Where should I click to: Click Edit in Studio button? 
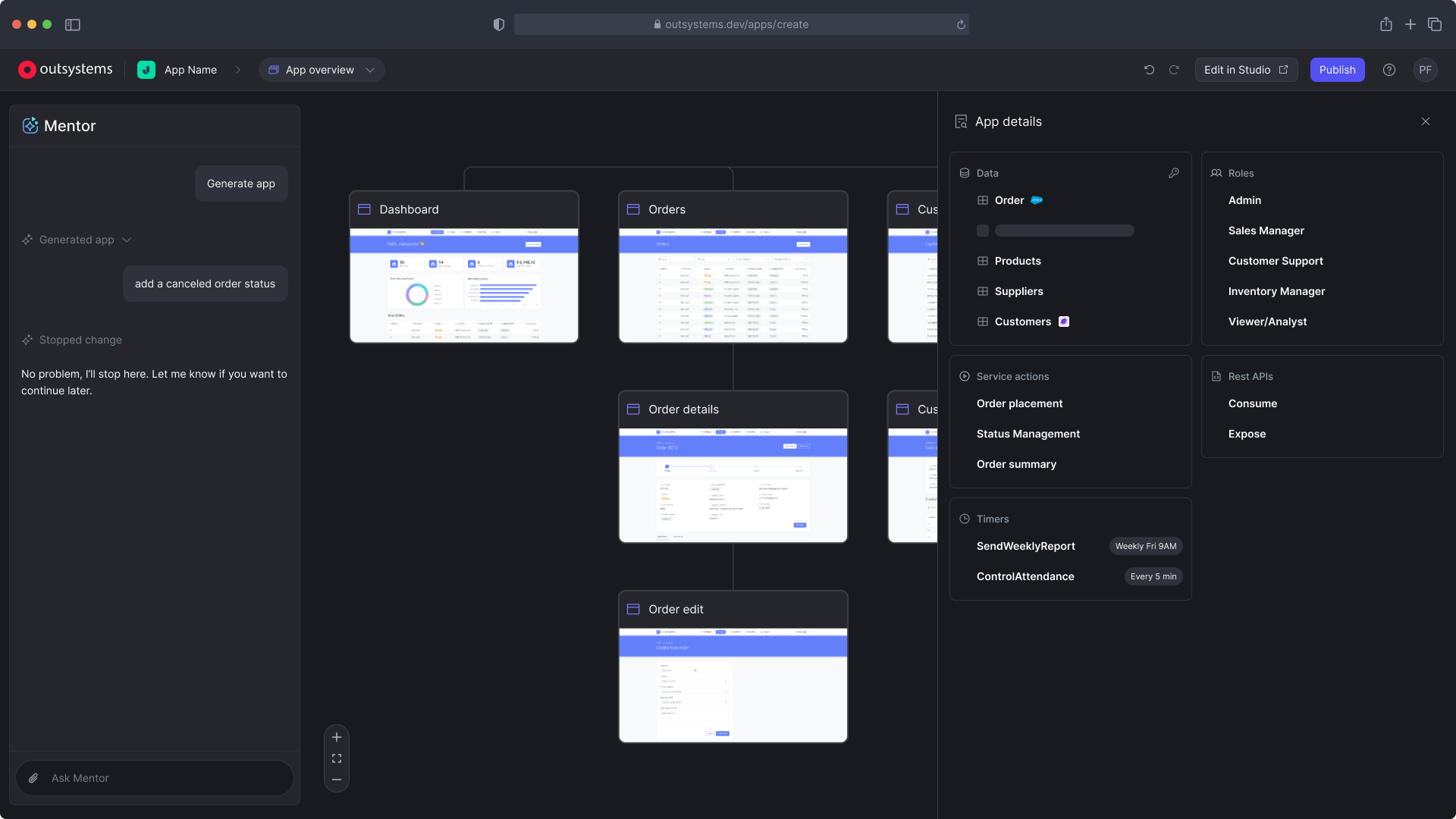[x=1246, y=70]
